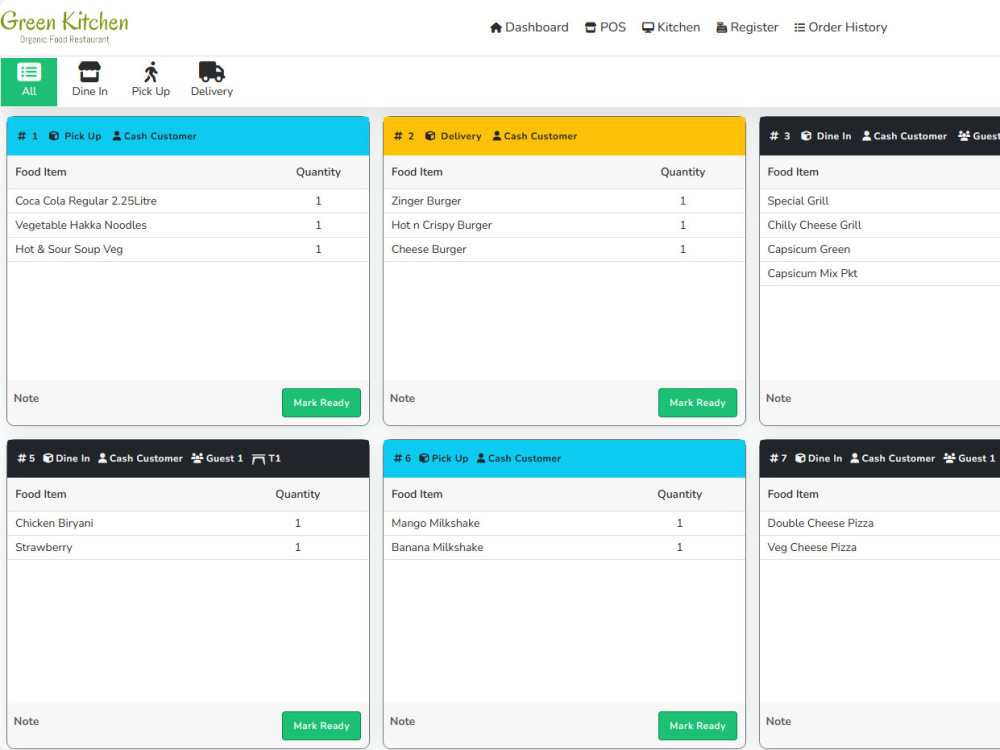
Task: Click the home icon beside Dashboard
Action: pos(496,27)
